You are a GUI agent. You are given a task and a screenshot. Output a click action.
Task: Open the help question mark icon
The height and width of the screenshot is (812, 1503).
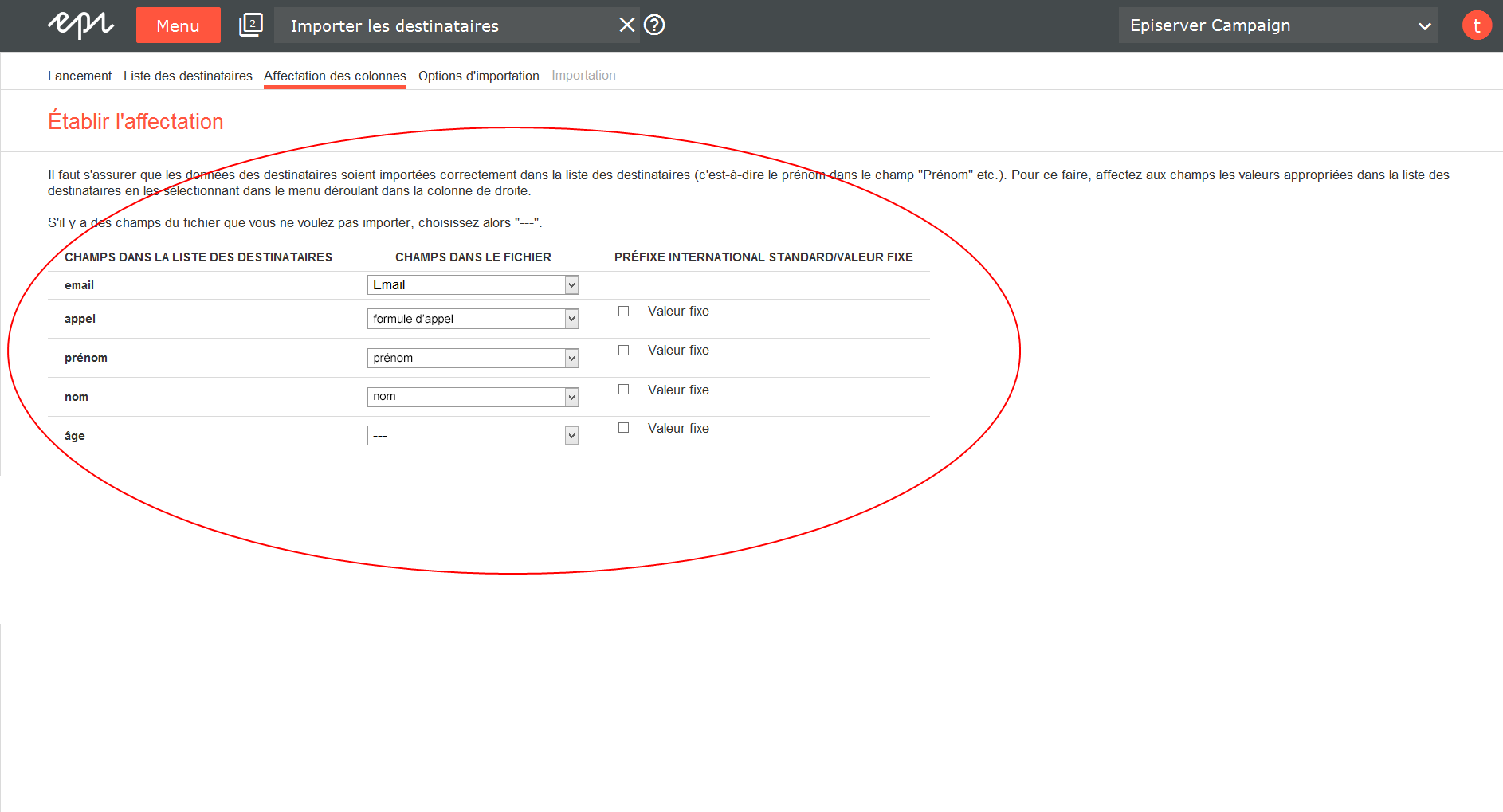pos(654,25)
